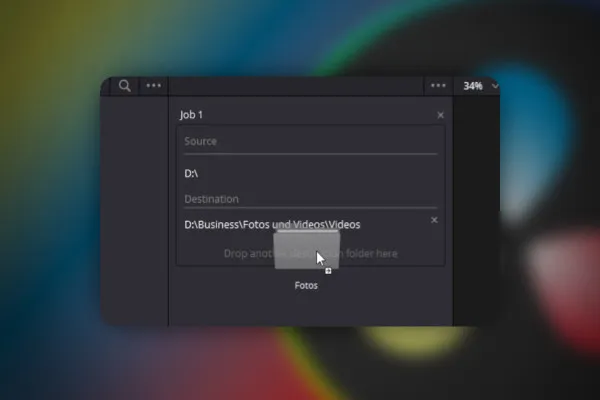Viewport: 600px width, 400px height.
Task: Click the drop another destination folder area
Action: pos(310,253)
